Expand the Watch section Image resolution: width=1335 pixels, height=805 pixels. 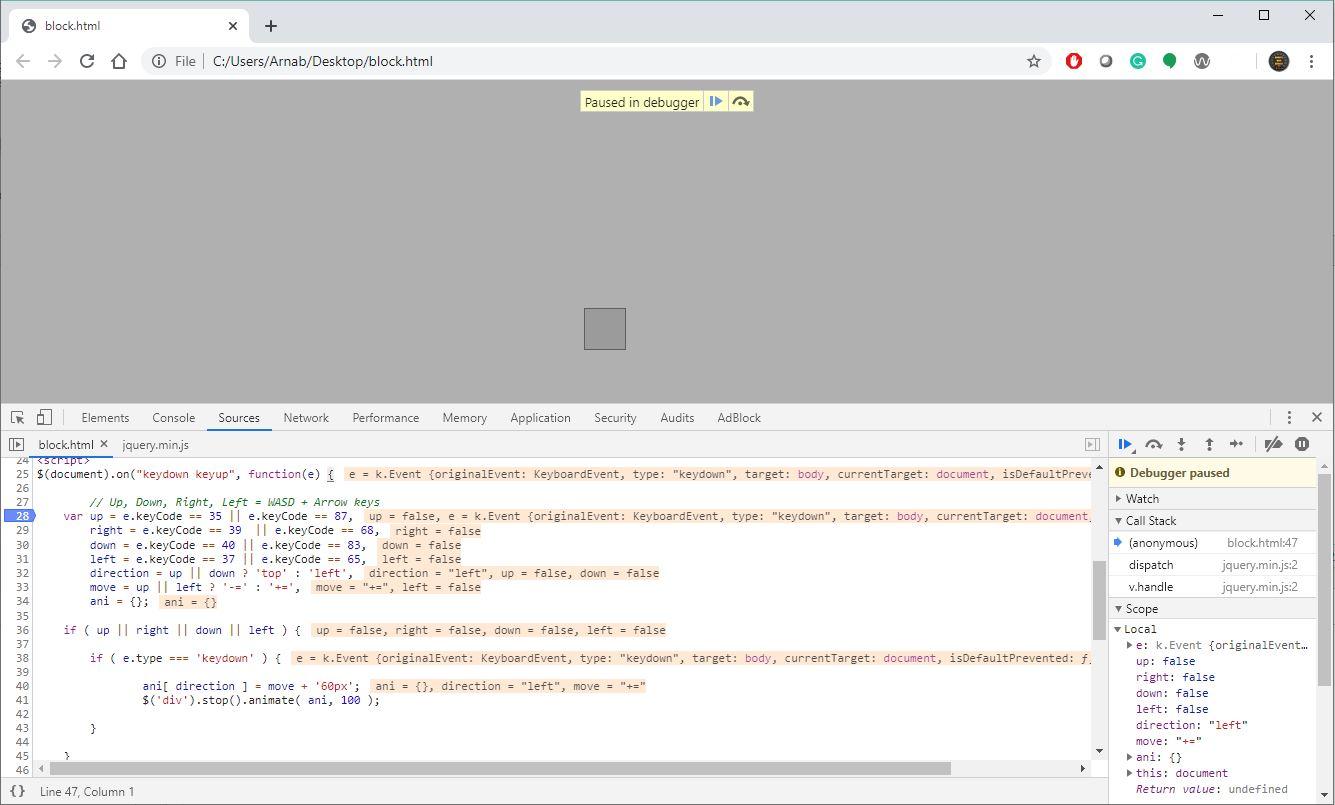[x=1213, y=498]
